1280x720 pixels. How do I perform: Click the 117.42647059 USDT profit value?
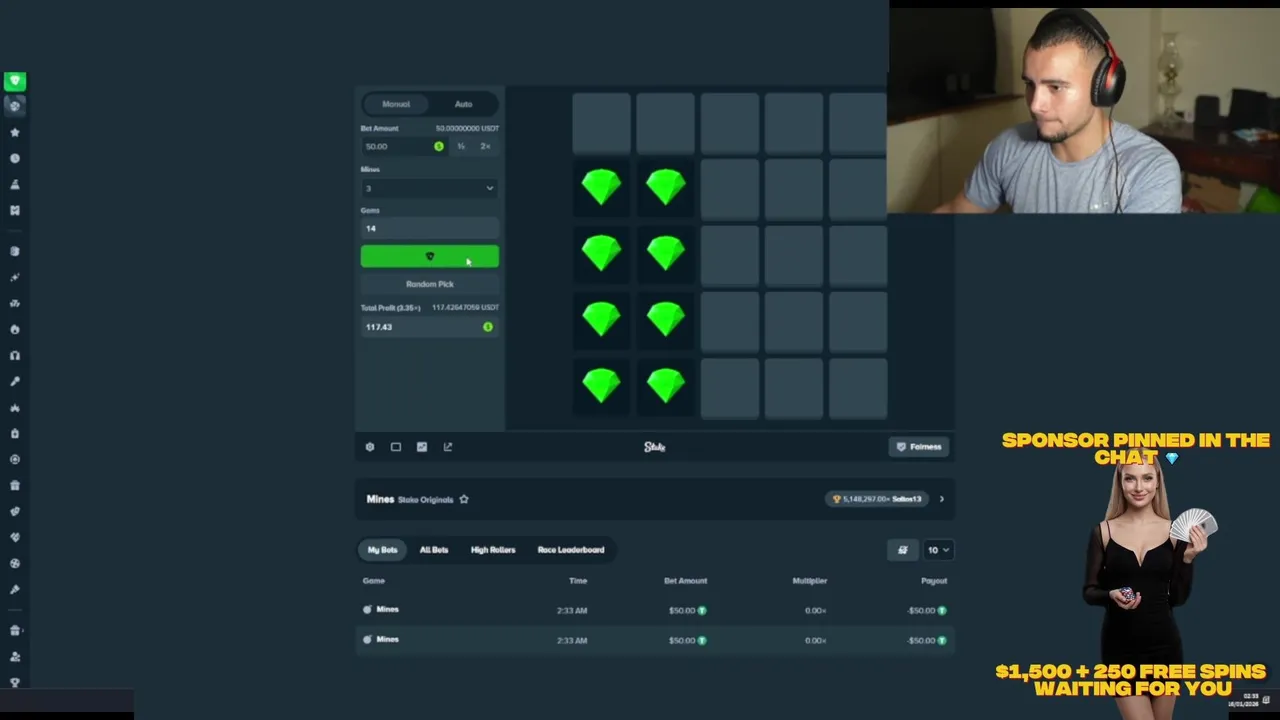click(x=465, y=308)
